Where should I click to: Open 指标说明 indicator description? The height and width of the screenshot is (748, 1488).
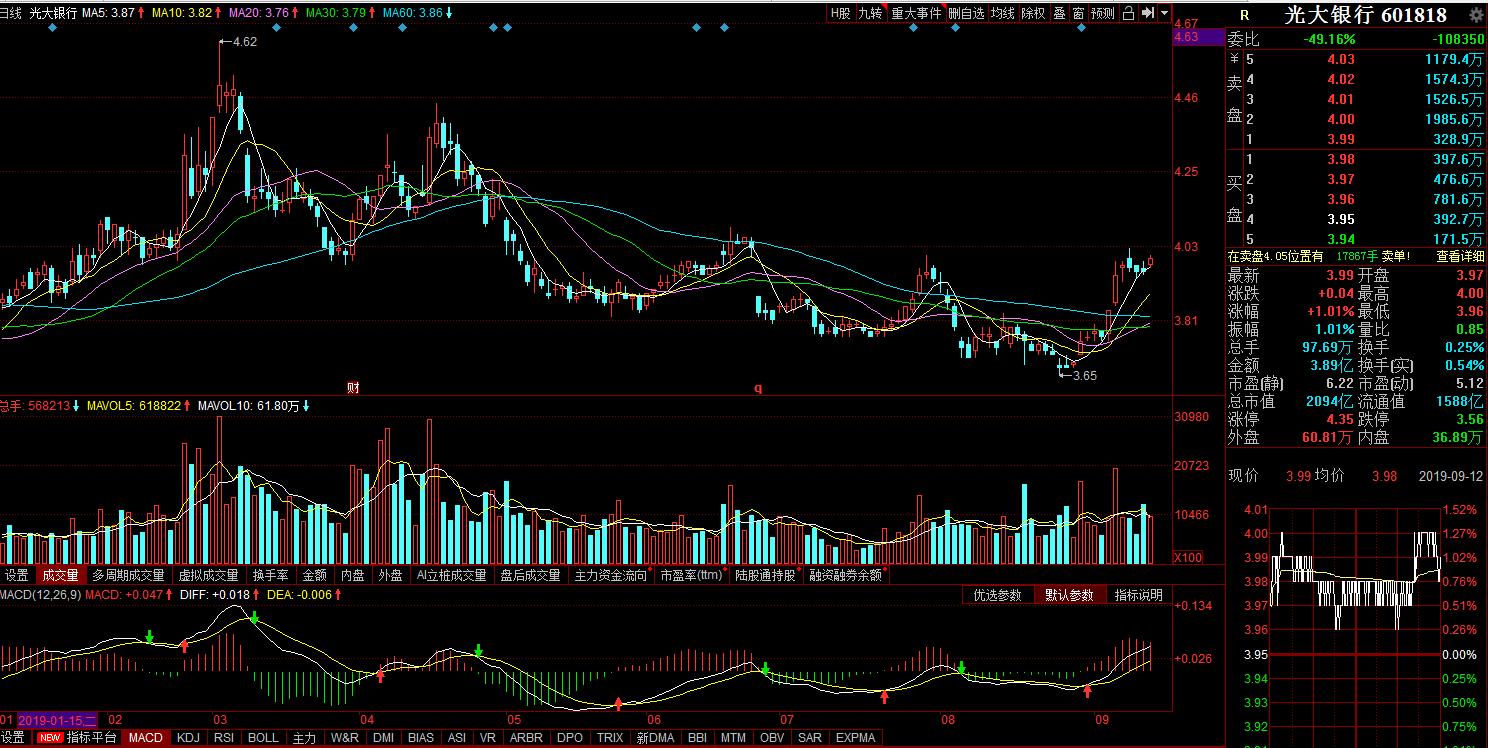pos(1139,595)
